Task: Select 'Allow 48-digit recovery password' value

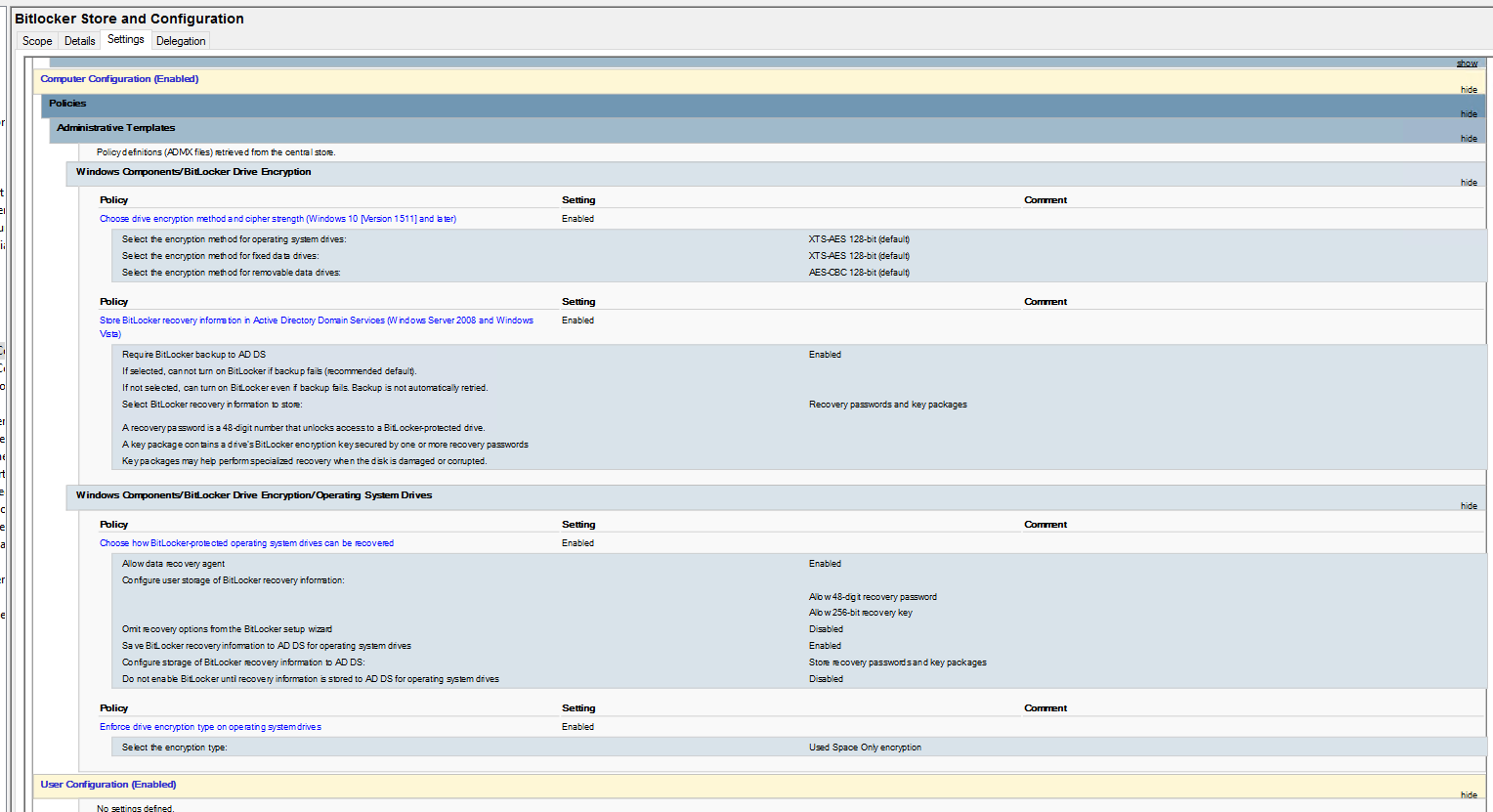Action: point(873,597)
